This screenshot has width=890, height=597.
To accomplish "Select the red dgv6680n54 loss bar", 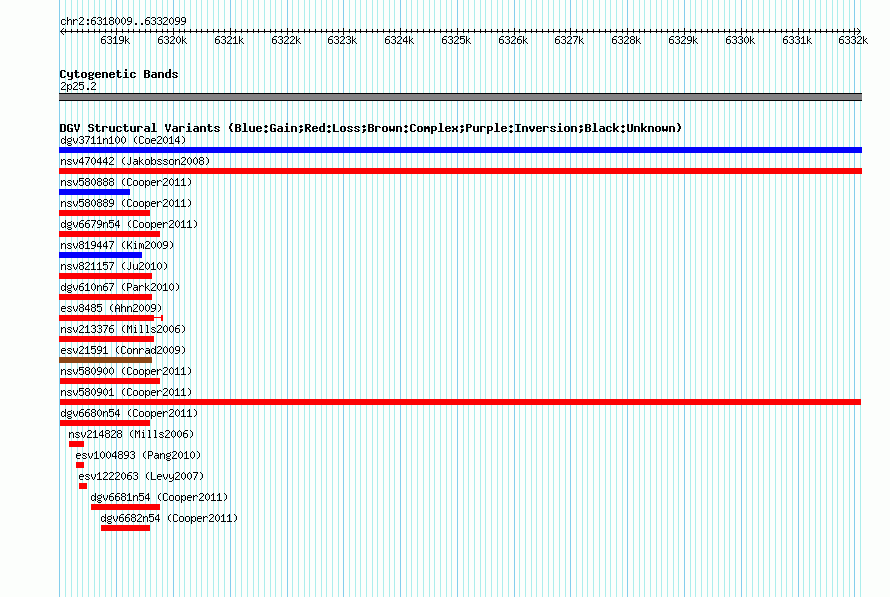I will coord(104,423).
